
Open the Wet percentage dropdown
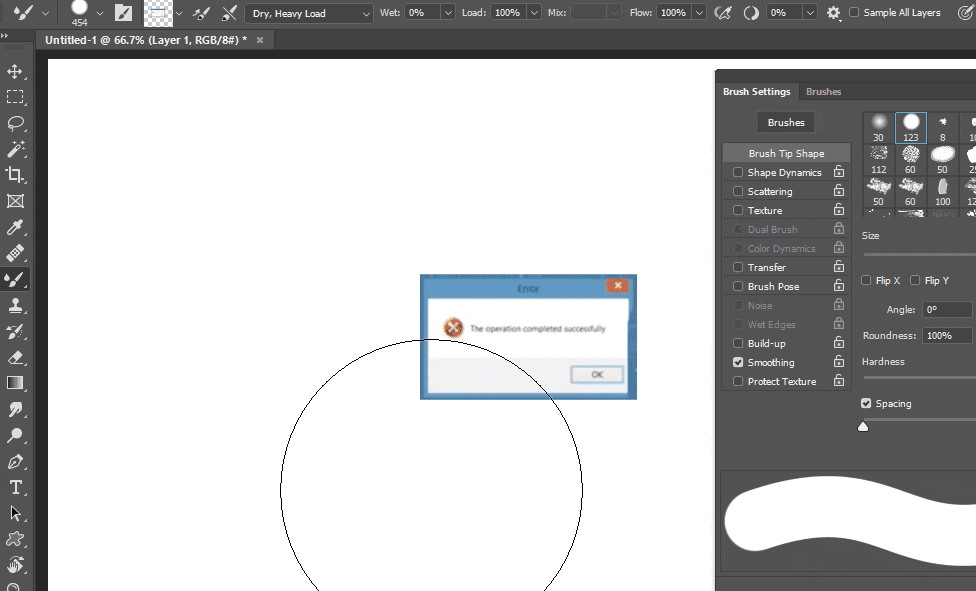(x=447, y=13)
